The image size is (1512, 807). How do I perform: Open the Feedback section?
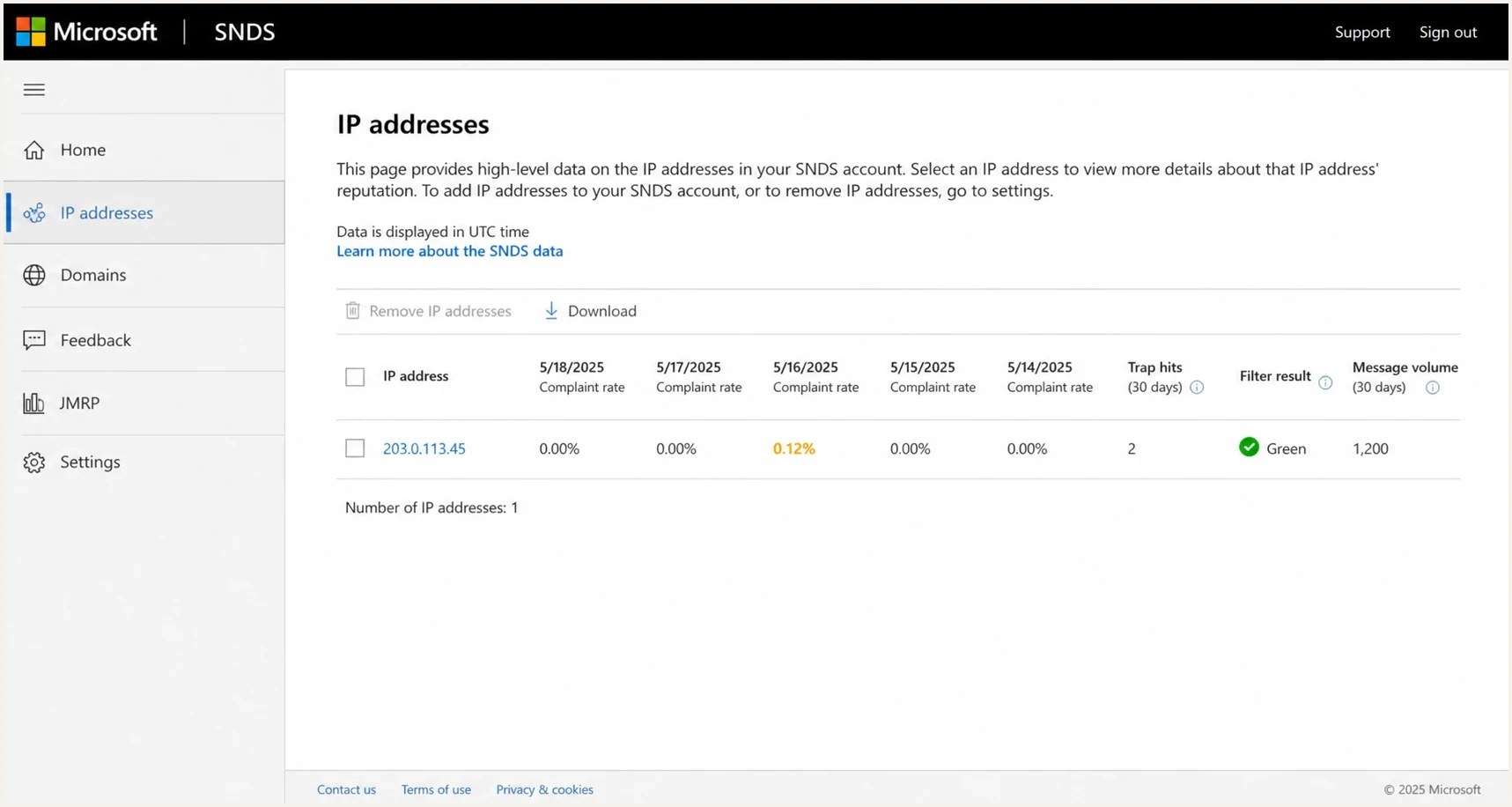click(x=95, y=340)
